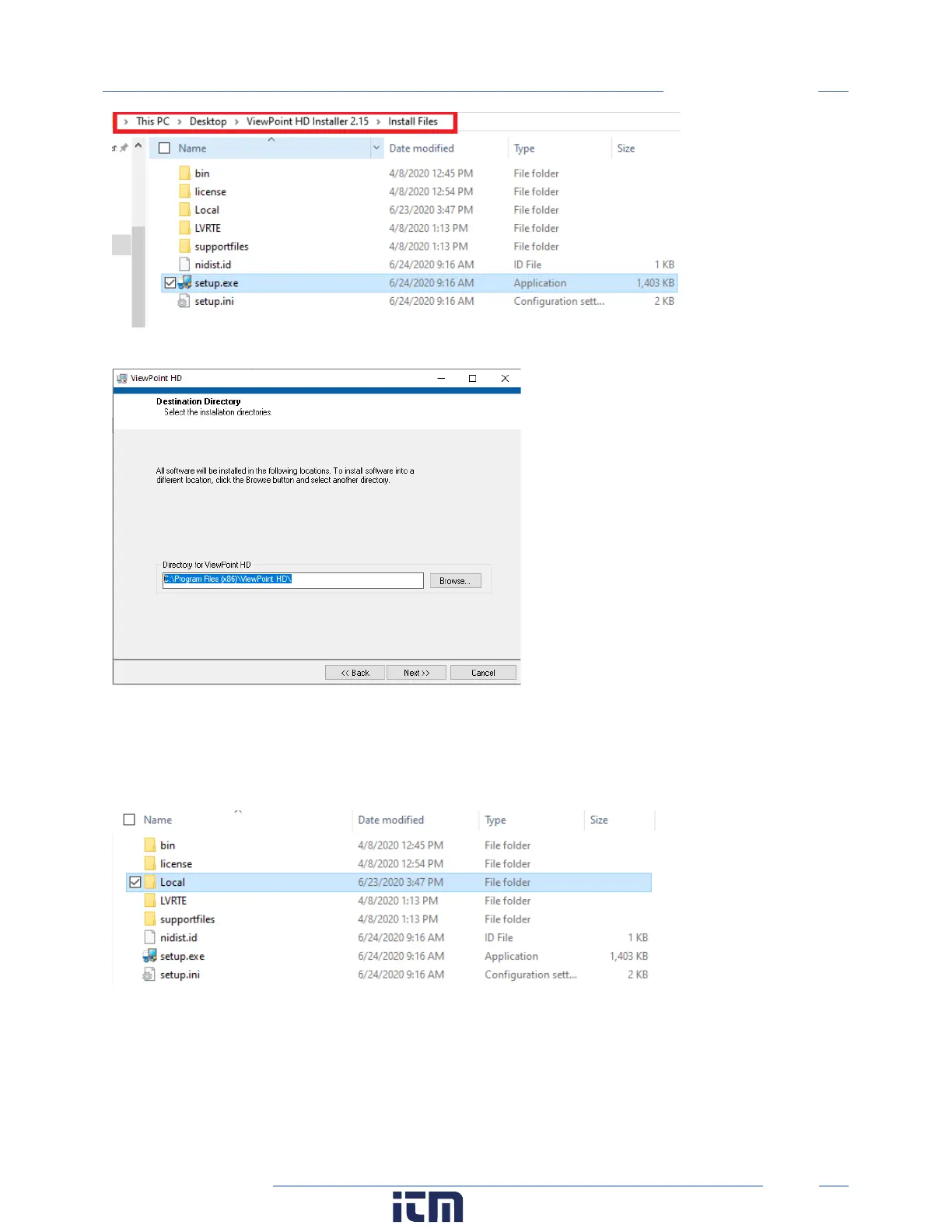Collapse sidebar using the up caret arrow

138,145
